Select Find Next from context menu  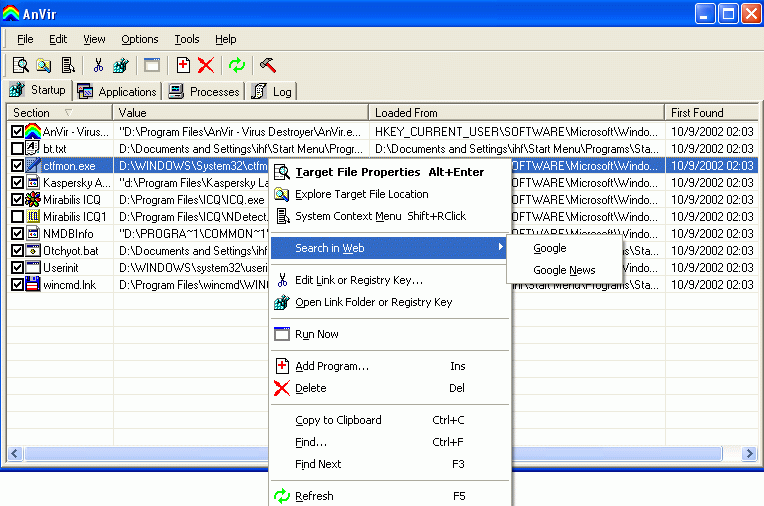pyautogui.click(x=389, y=464)
